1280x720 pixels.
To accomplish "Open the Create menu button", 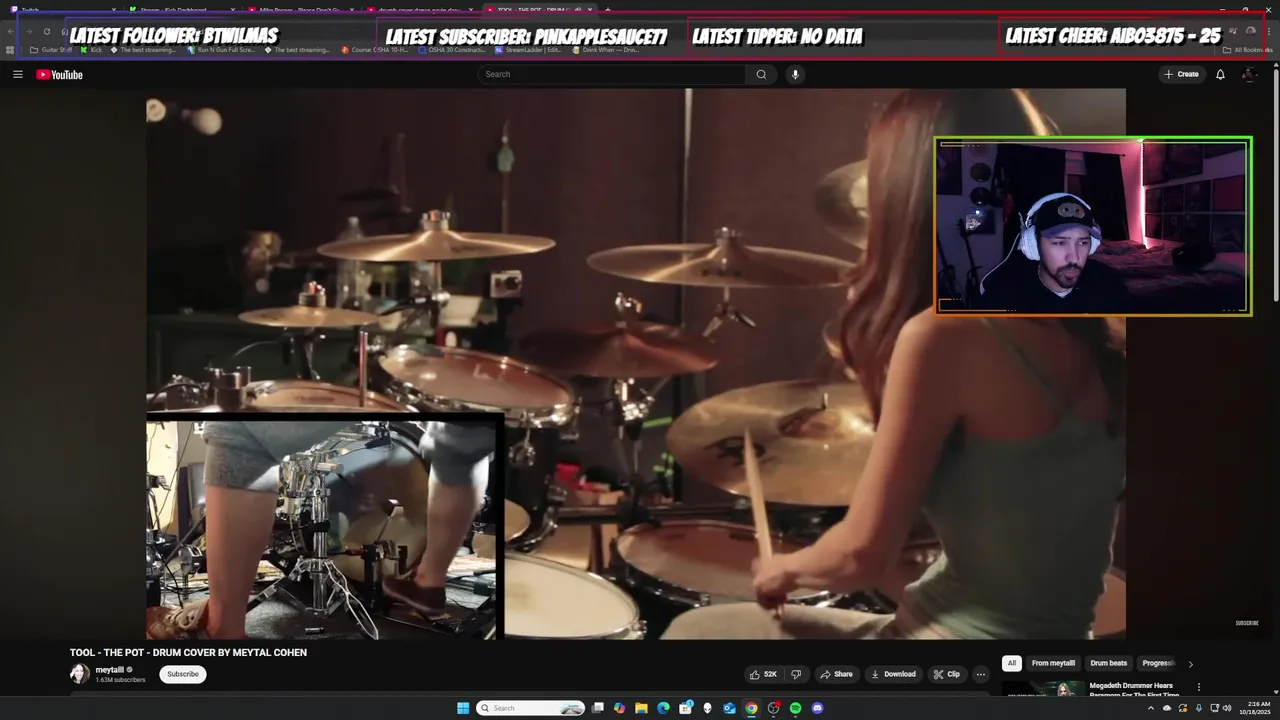I will [1181, 74].
